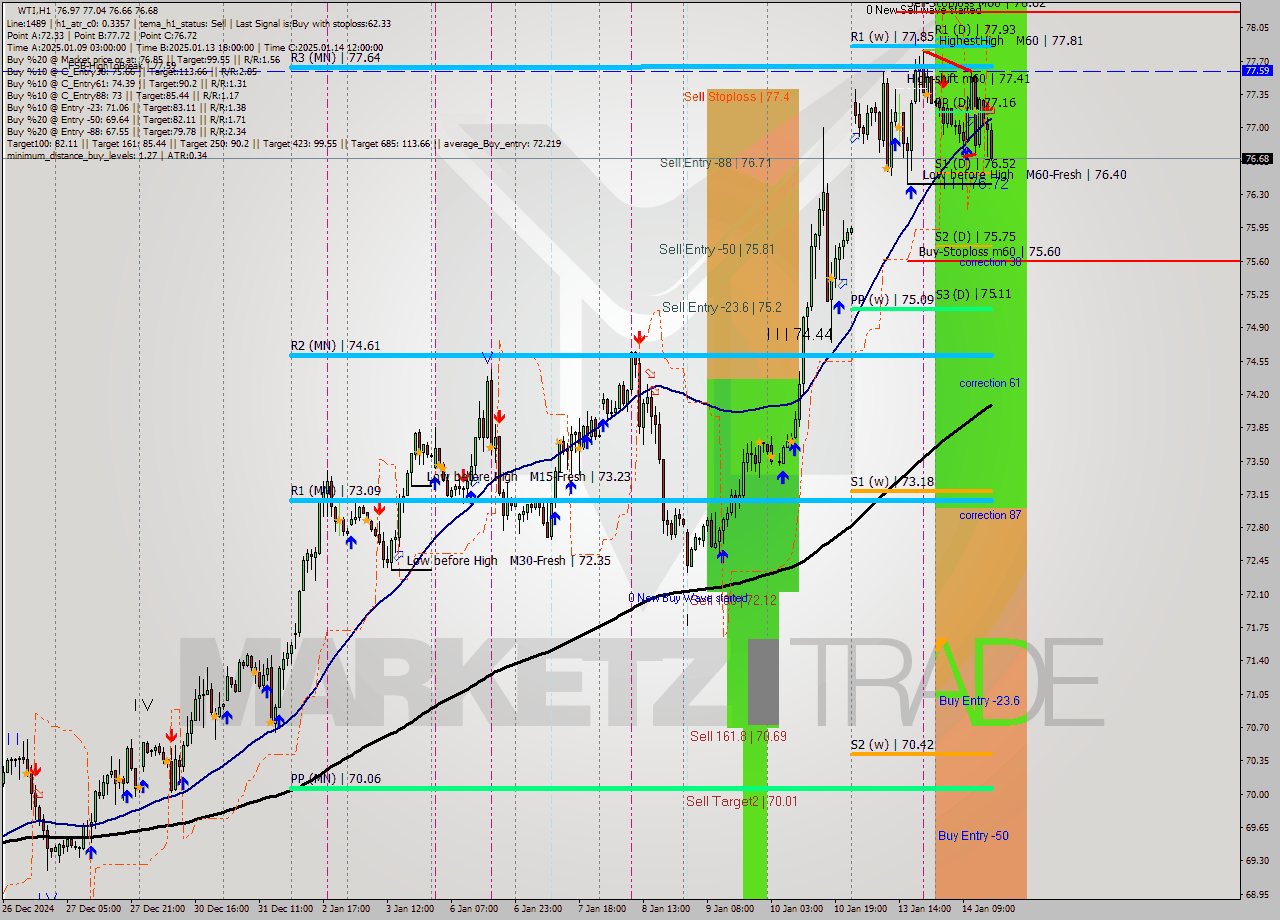Click the WTI,H1 symbol title
This screenshot has height=920, width=1280.
pos(35,10)
